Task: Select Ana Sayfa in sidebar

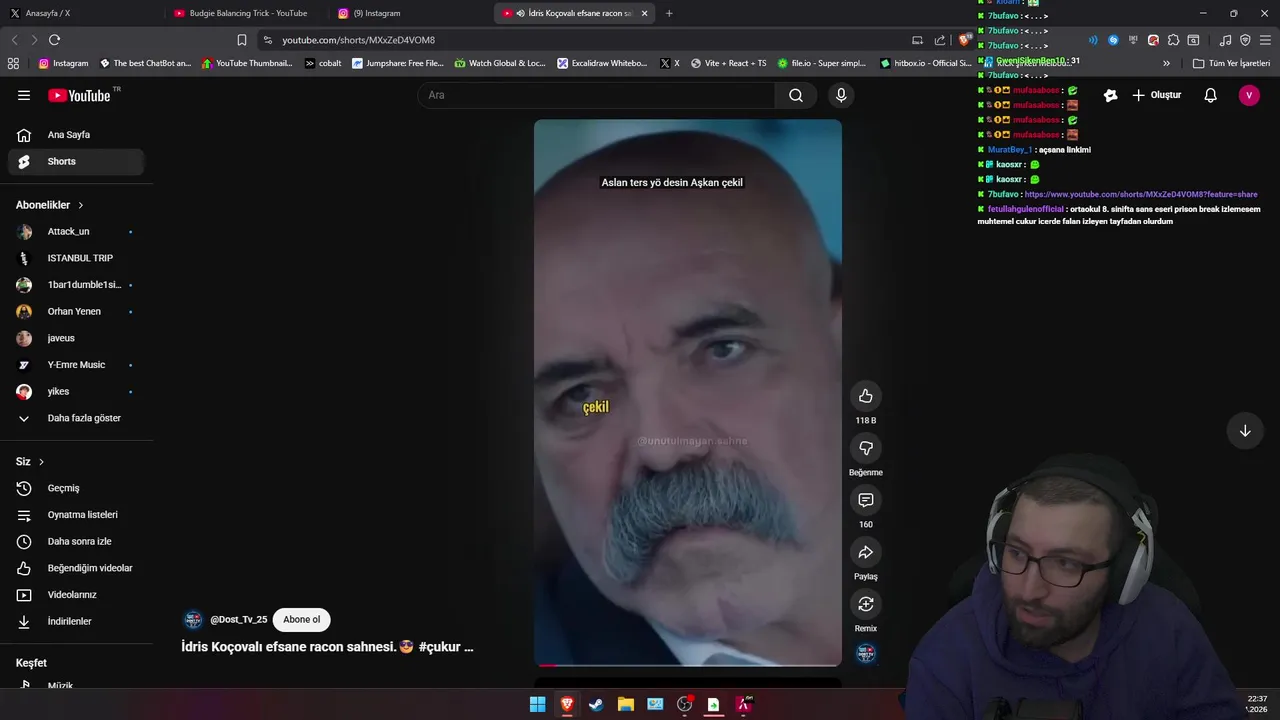Action: pos(76,135)
